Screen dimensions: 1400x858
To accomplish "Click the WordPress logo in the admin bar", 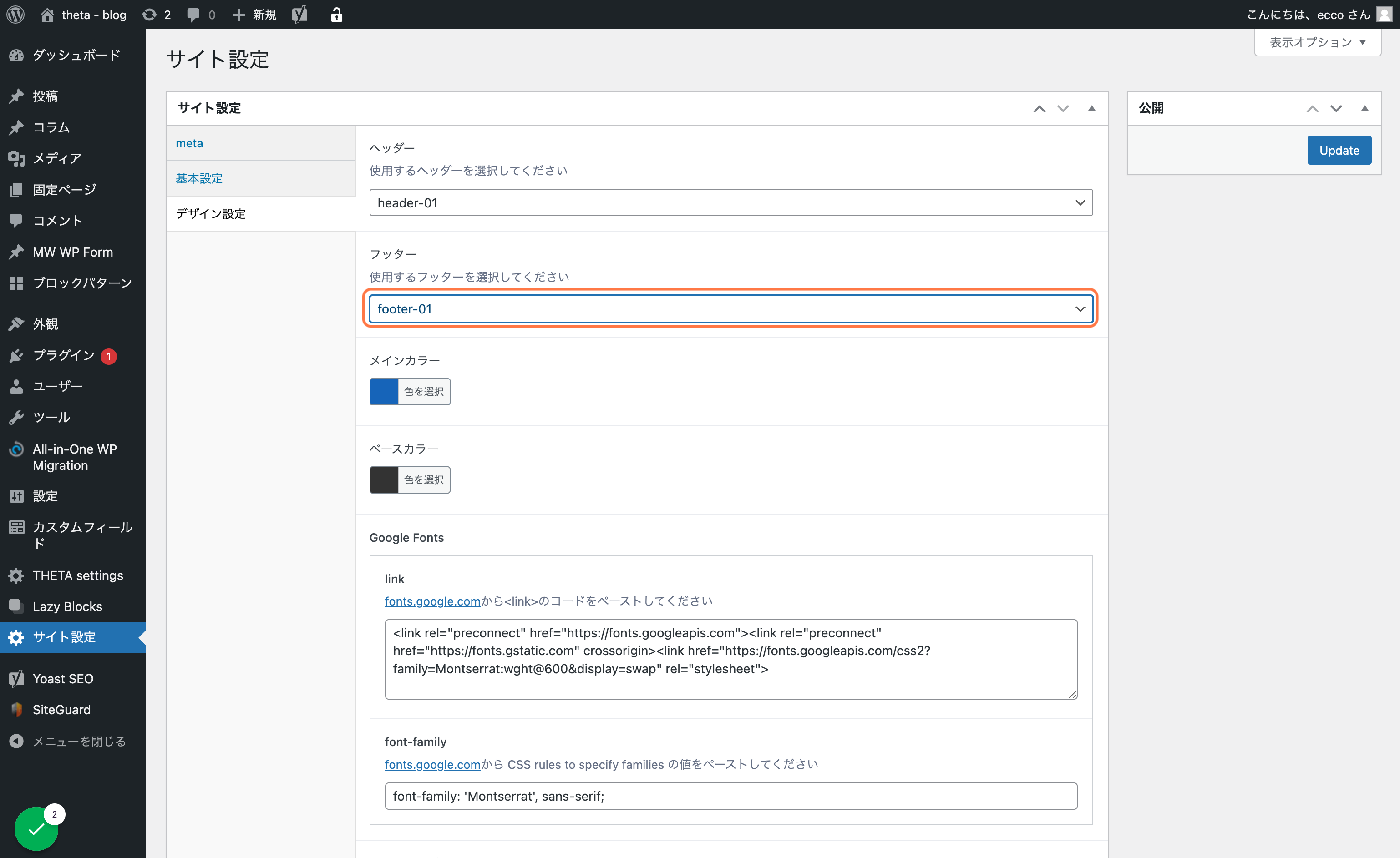I will [x=15, y=14].
